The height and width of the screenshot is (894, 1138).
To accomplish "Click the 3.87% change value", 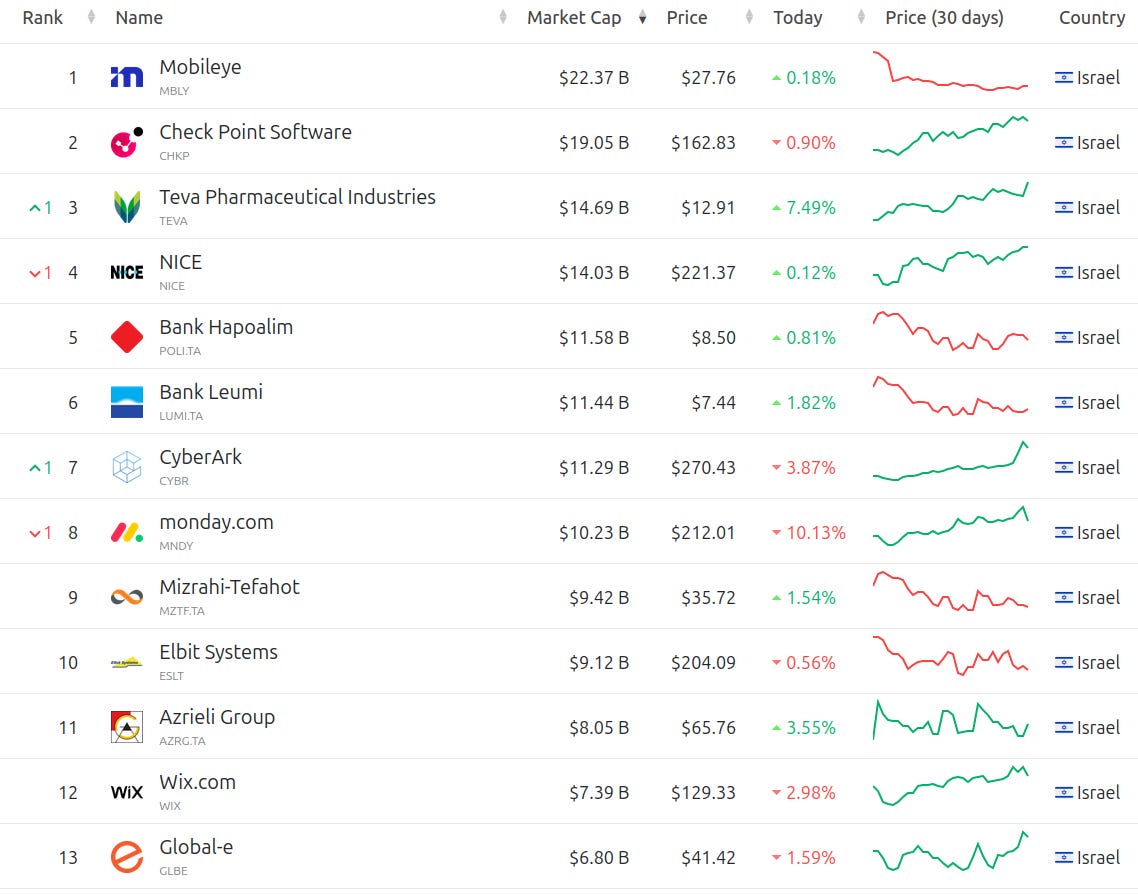I will [x=811, y=468].
